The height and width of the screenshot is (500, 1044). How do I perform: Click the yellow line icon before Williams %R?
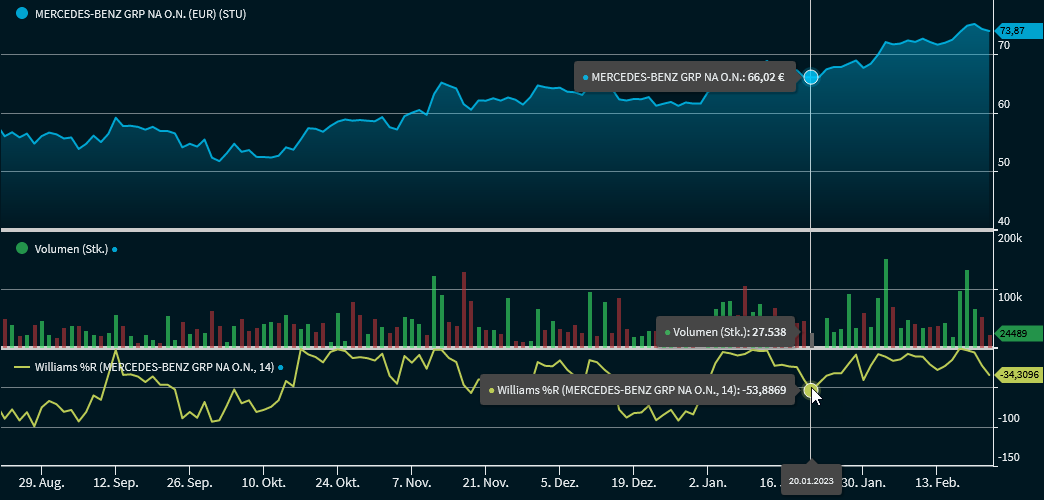pos(22,368)
